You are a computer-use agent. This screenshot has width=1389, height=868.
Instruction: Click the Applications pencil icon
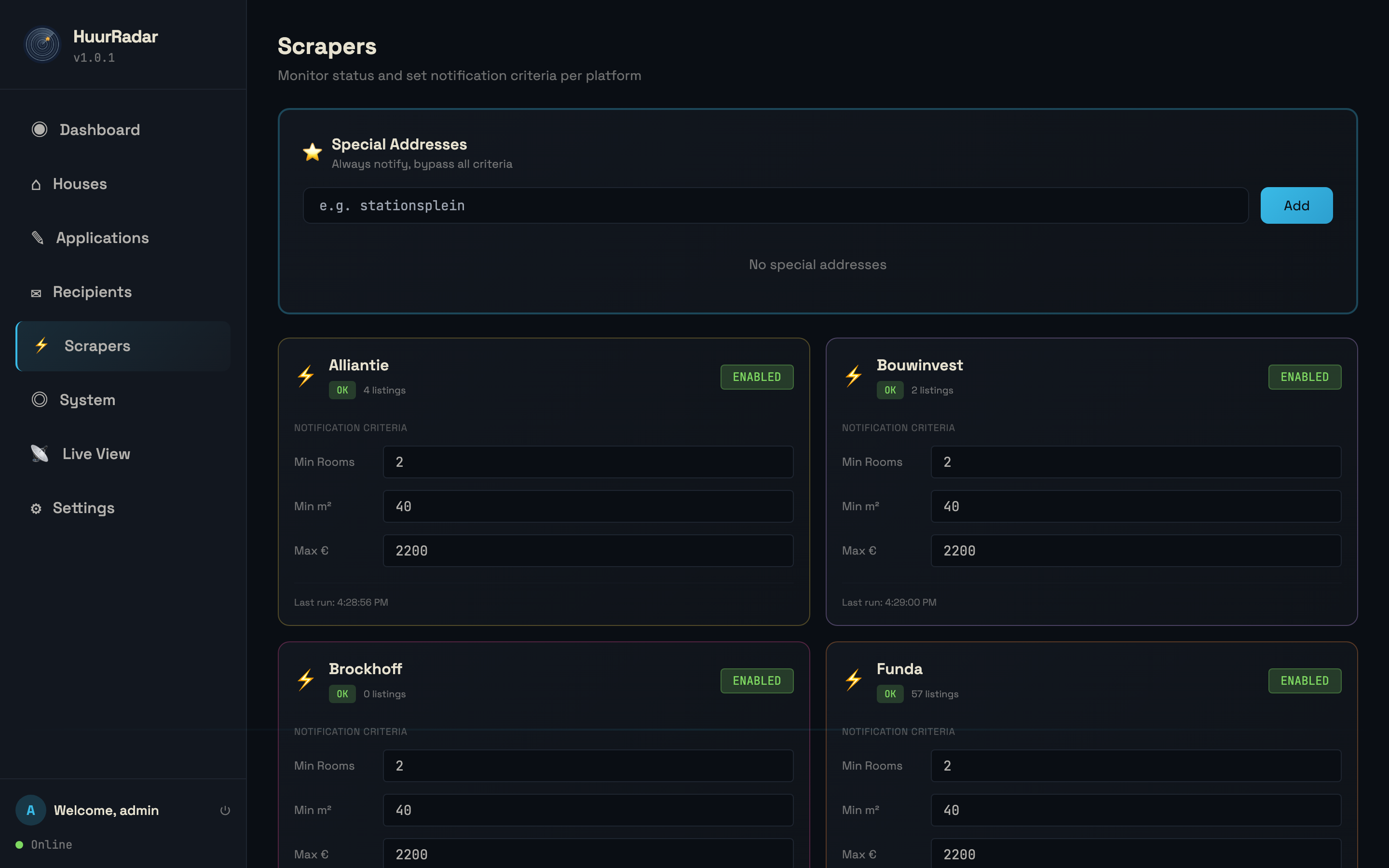[x=37, y=238]
